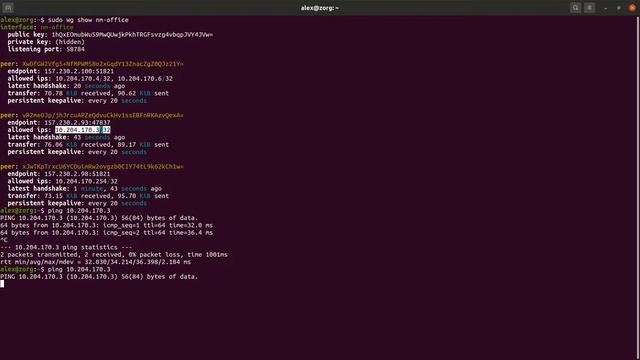Click ping reply line icmp_seq=2
This screenshot has width=640, height=360.
coord(107,233)
